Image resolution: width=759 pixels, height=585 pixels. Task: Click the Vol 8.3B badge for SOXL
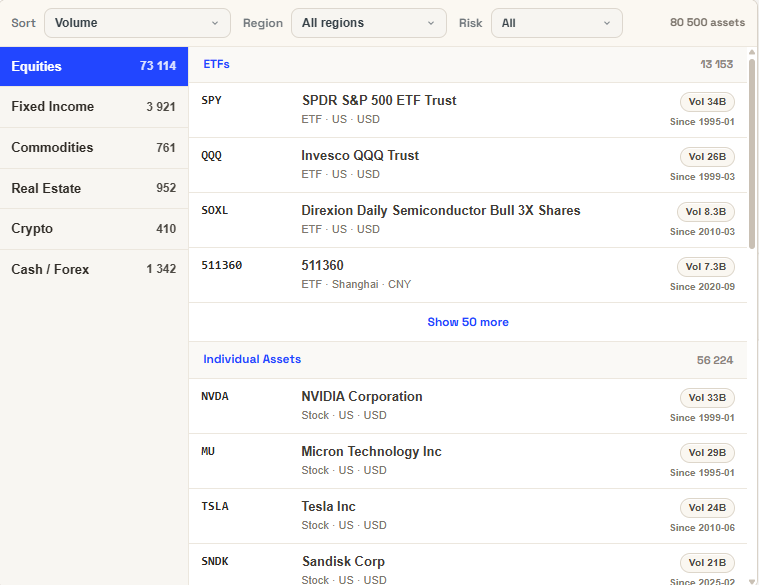pos(706,212)
